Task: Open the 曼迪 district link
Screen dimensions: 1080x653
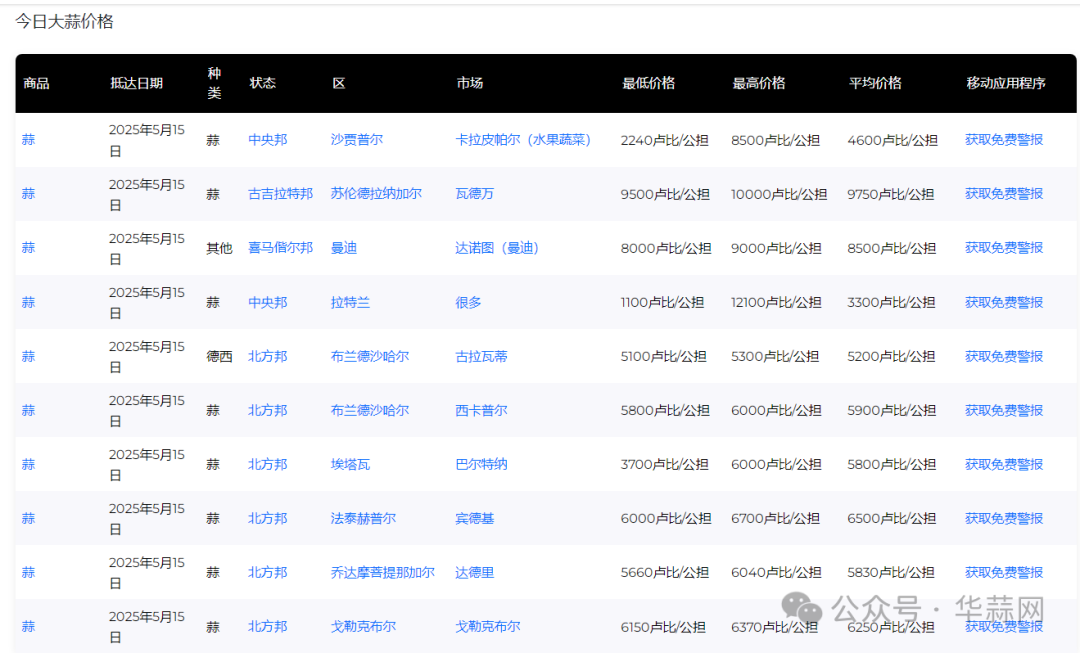Action: (x=343, y=248)
